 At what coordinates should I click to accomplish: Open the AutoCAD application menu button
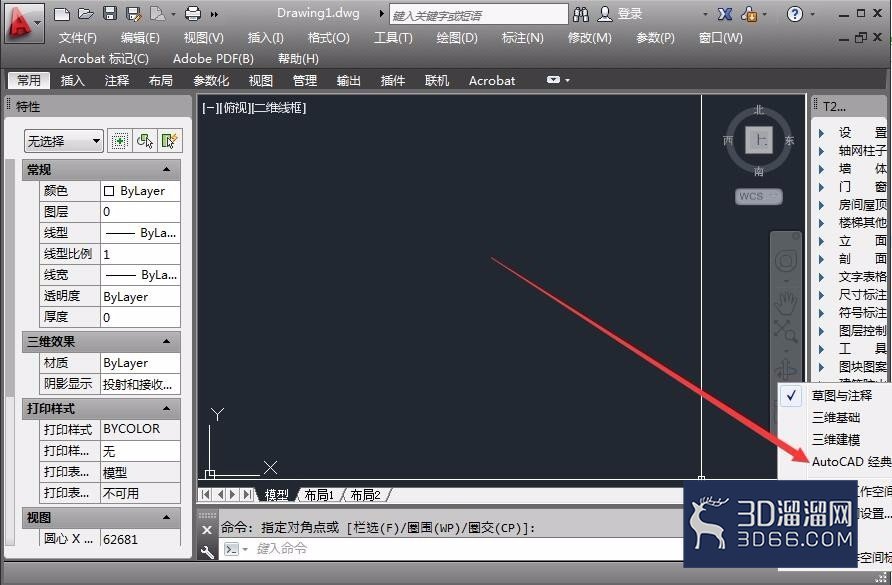[23, 23]
